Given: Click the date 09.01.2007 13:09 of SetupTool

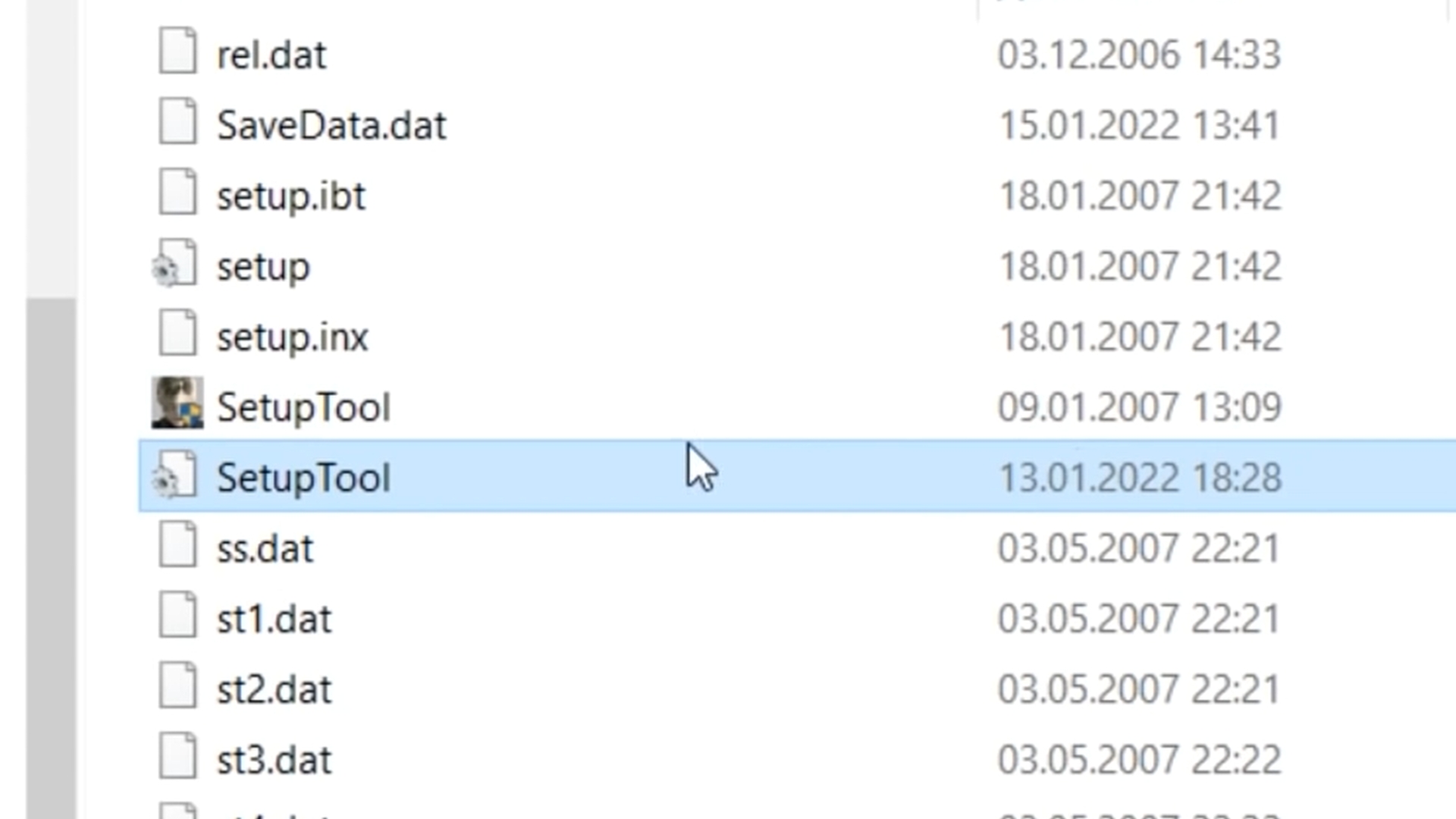Looking at the screenshot, I should [x=1139, y=407].
